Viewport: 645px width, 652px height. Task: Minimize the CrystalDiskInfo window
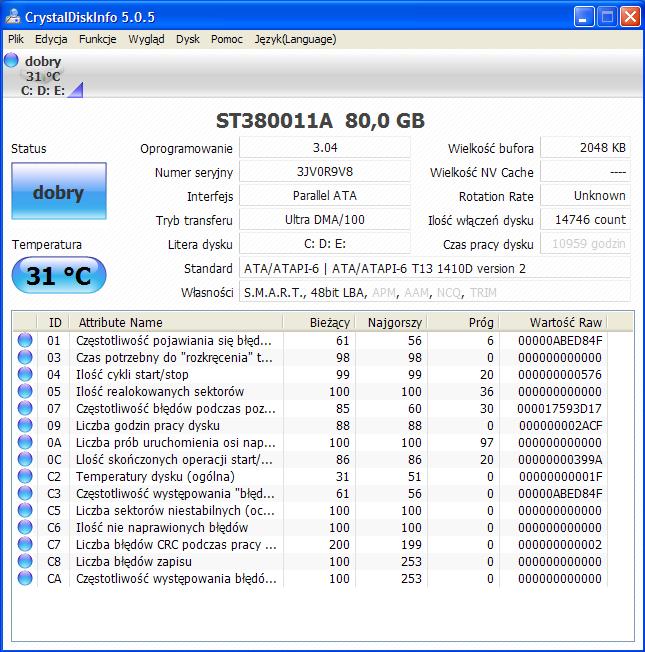click(583, 17)
